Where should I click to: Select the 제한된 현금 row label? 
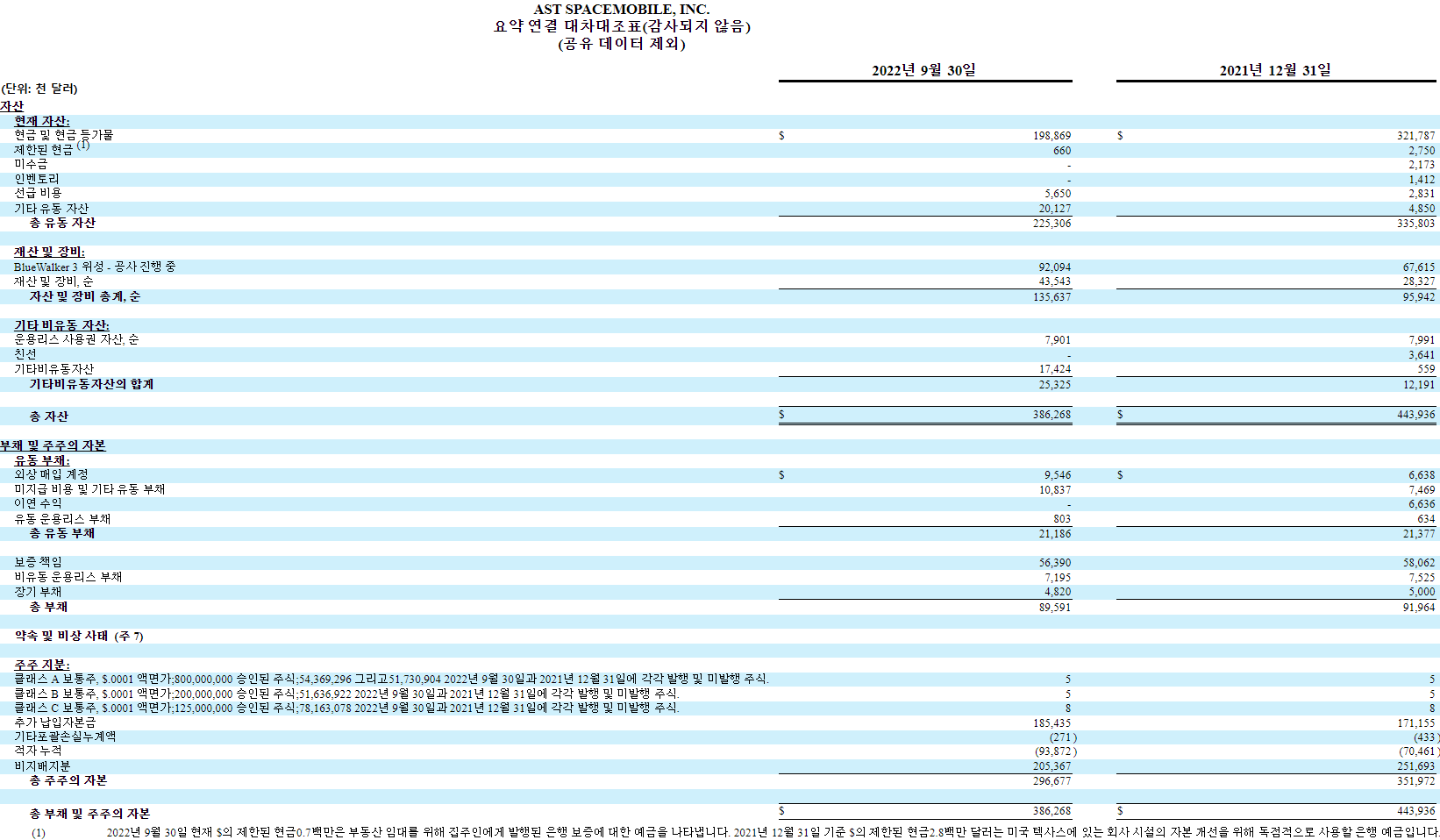[x=43, y=151]
